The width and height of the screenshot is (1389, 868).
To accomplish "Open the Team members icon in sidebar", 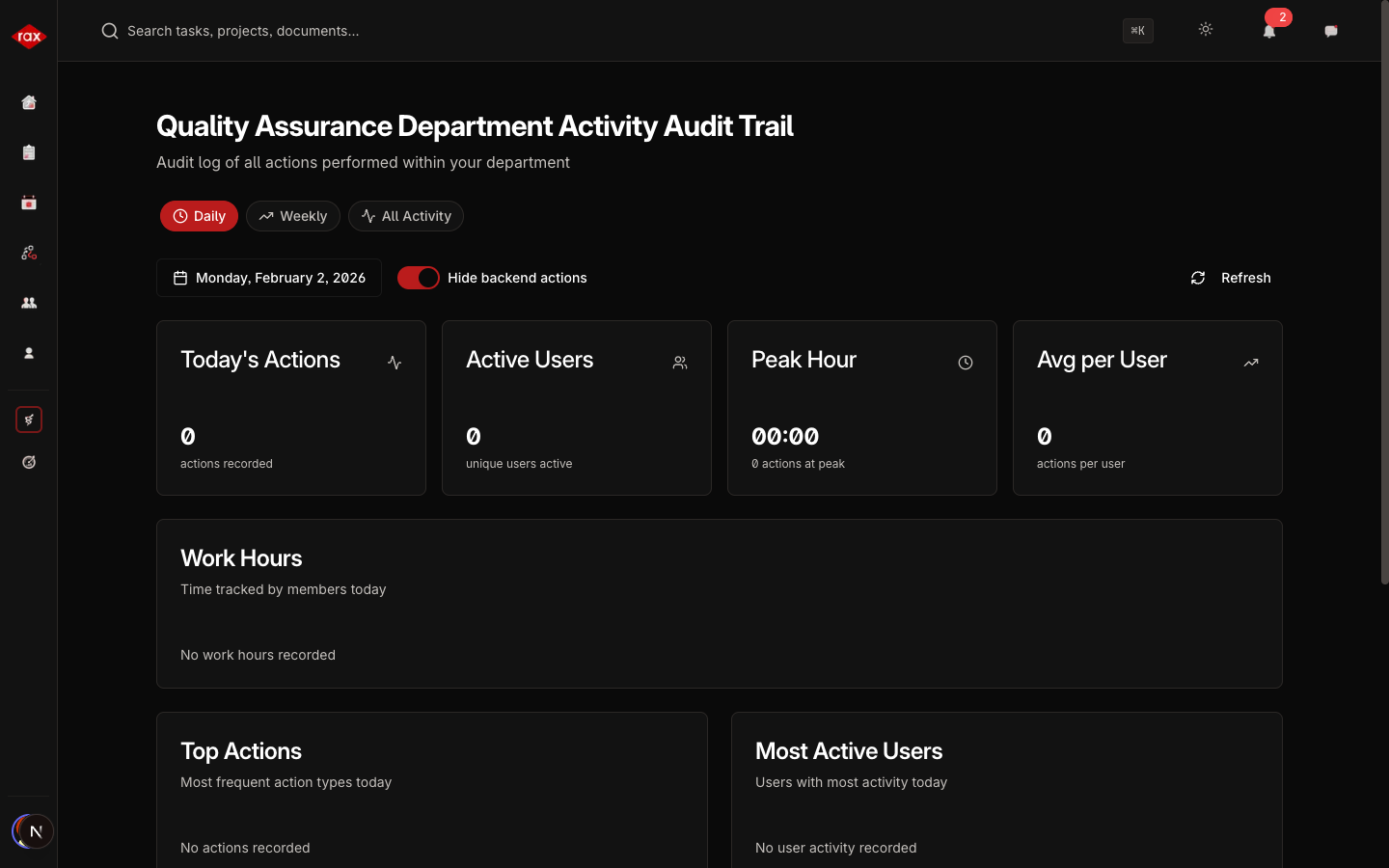I will [x=28, y=303].
